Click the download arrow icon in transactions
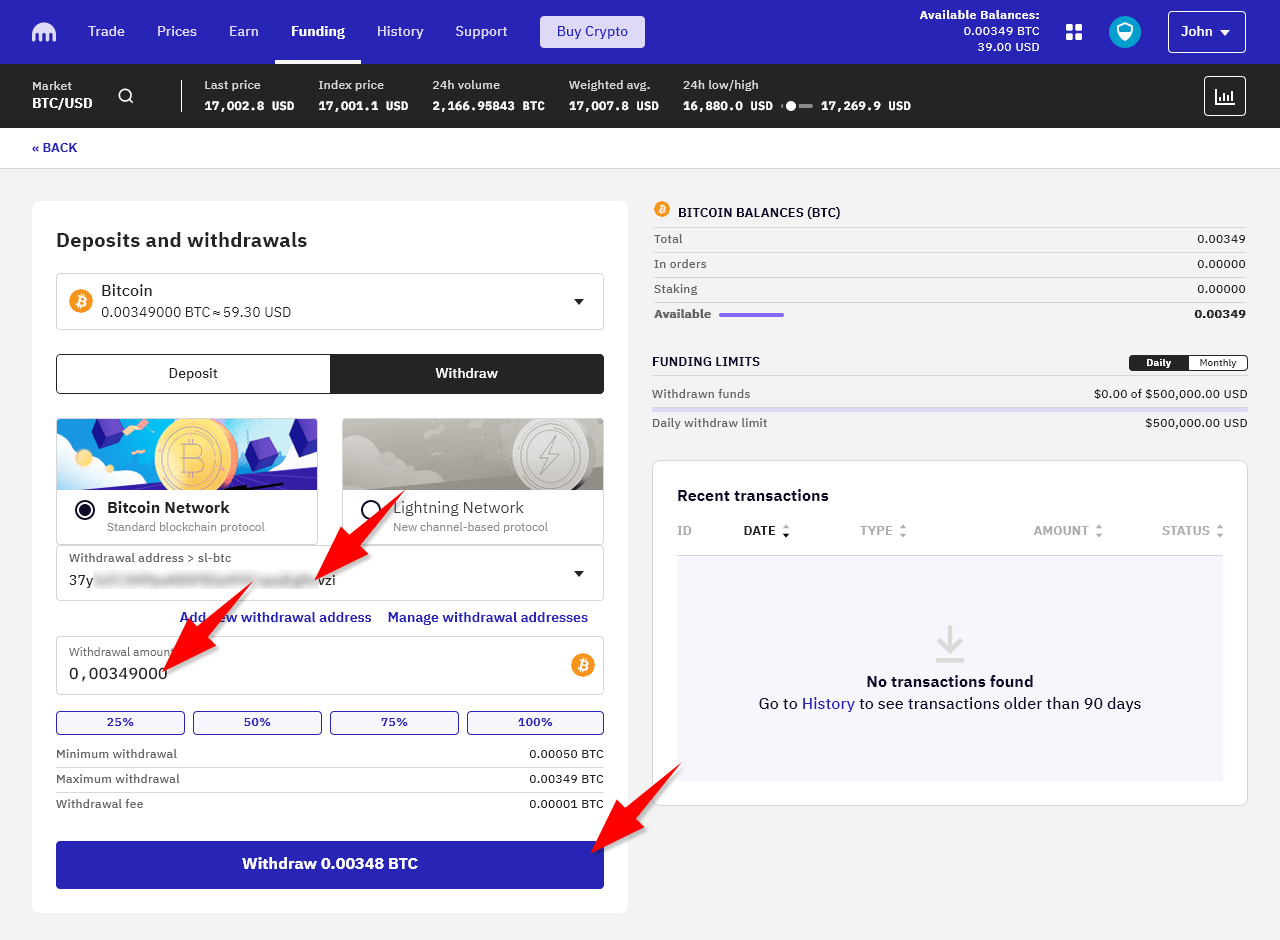The image size is (1280, 940). pyautogui.click(x=949, y=644)
